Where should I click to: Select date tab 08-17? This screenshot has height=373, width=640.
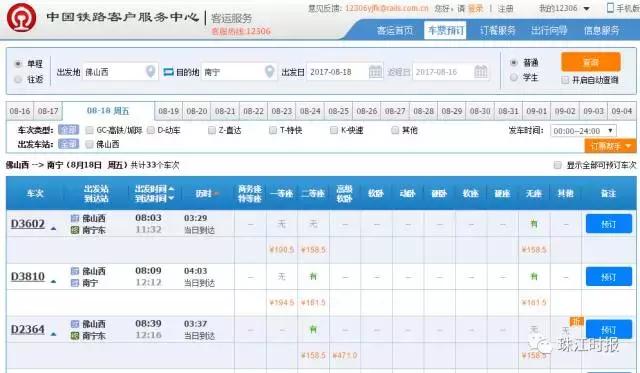[x=48, y=111]
